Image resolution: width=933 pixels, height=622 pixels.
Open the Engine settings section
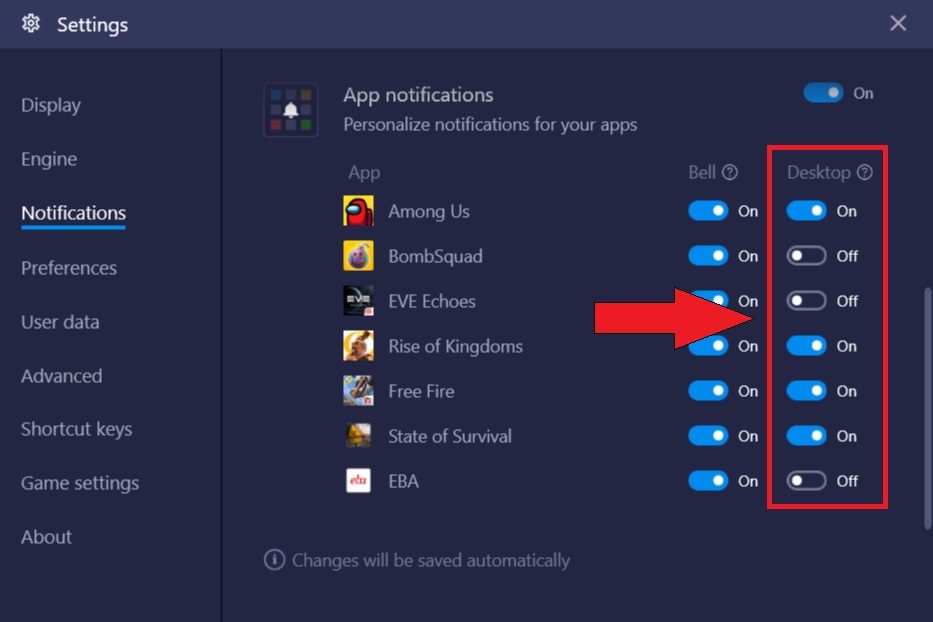[49, 160]
